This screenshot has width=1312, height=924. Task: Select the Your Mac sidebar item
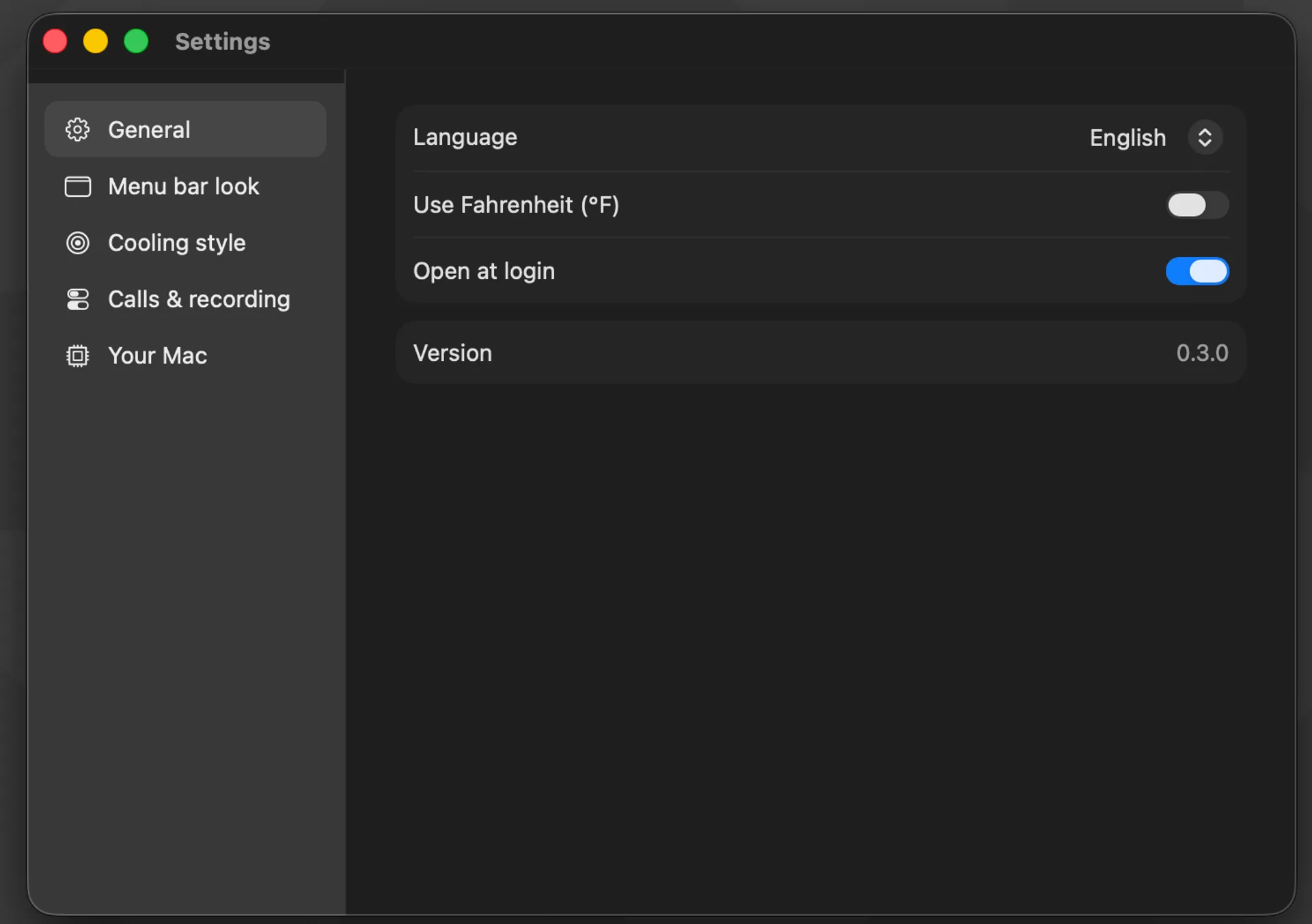tap(185, 356)
